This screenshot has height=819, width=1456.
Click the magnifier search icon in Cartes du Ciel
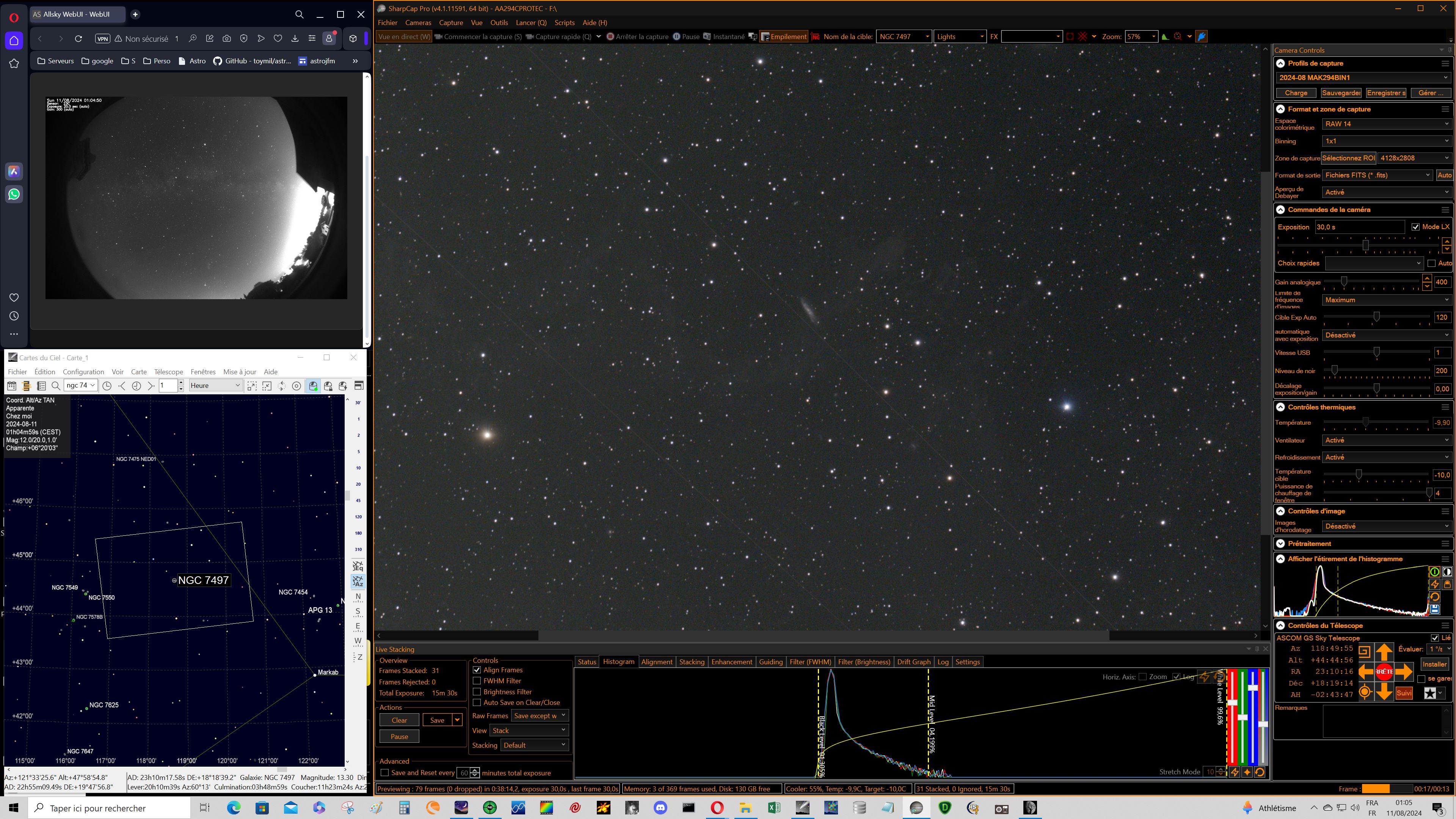55,386
